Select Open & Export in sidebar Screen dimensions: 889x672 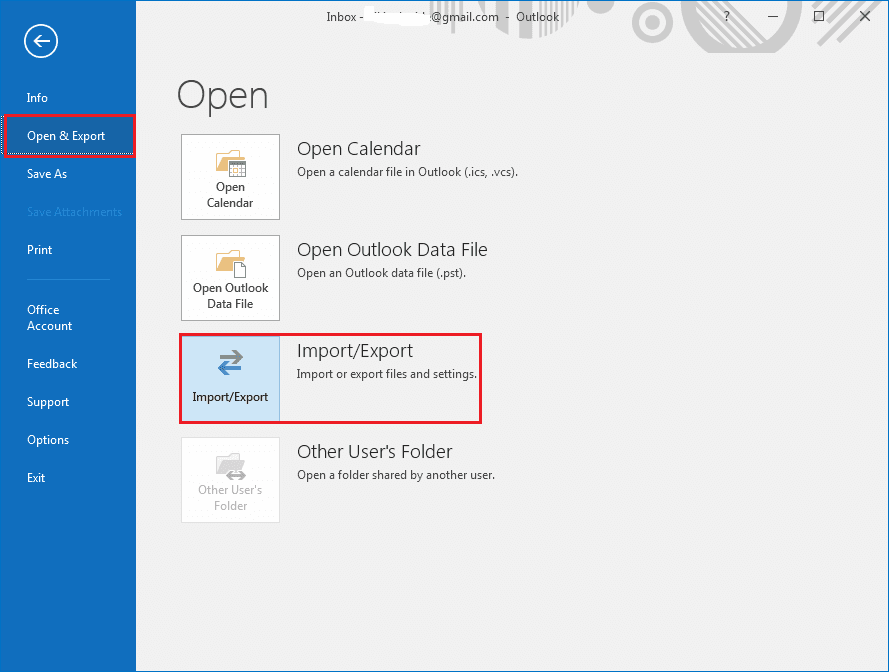click(68, 136)
